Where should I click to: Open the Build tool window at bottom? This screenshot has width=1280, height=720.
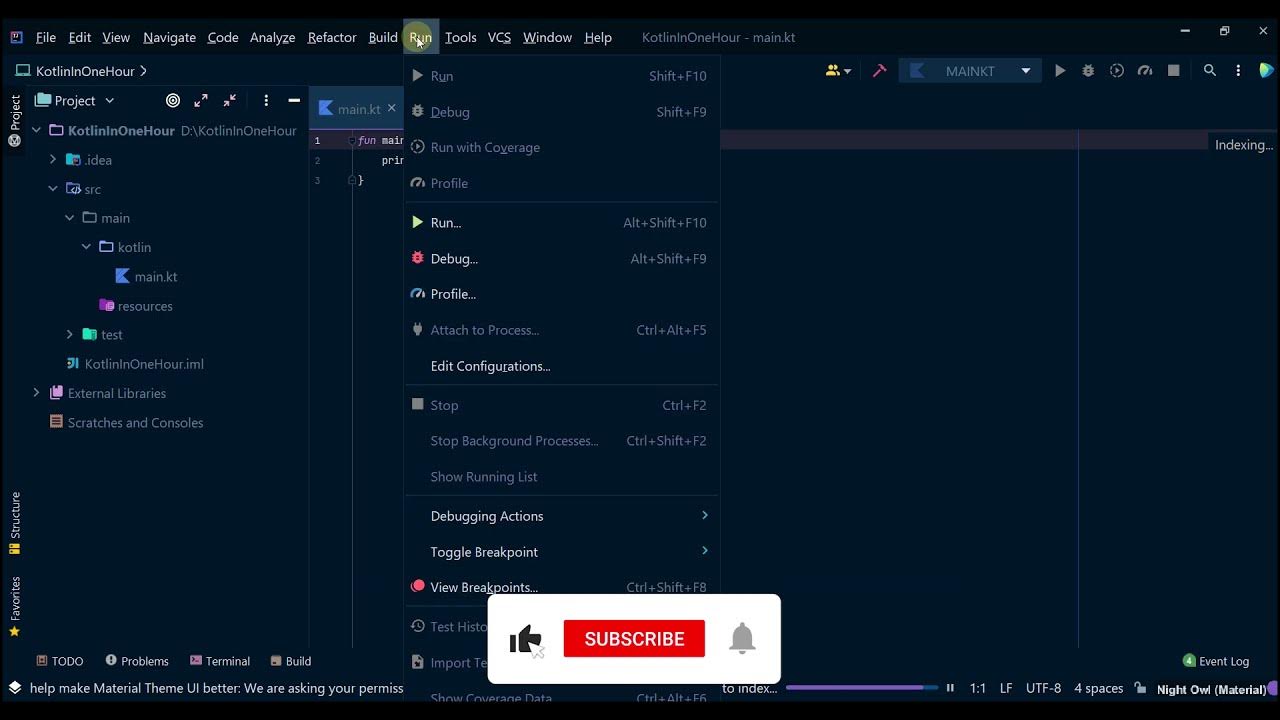coord(290,661)
